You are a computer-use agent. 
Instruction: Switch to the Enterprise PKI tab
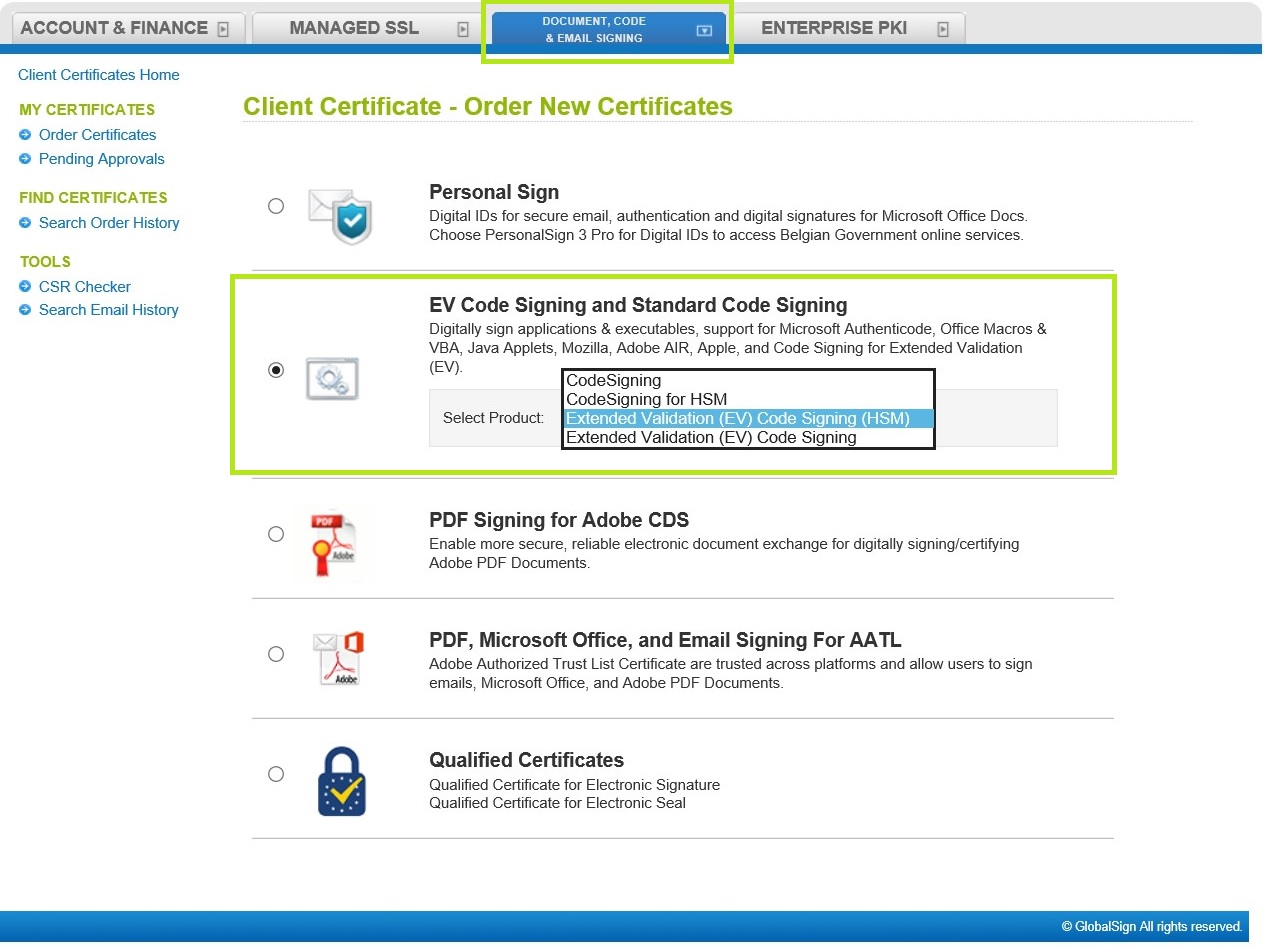click(x=834, y=28)
